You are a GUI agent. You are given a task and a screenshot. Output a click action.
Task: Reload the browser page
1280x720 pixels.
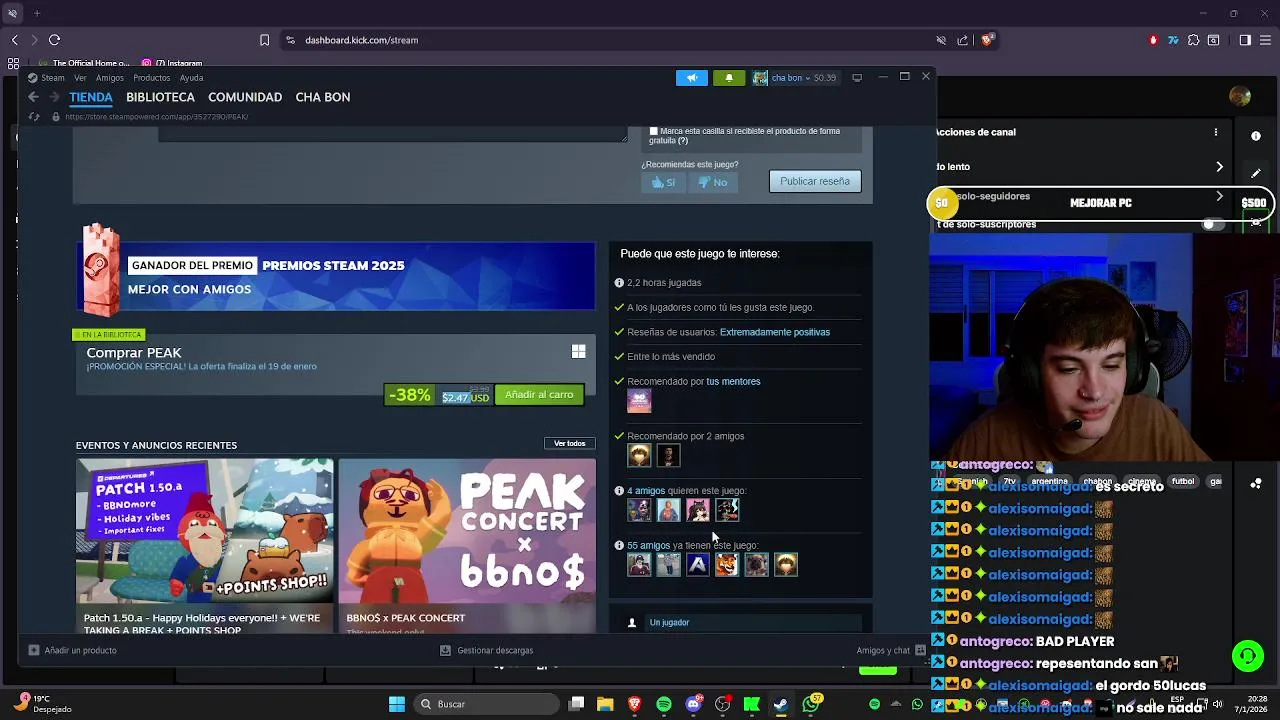[54, 40]
